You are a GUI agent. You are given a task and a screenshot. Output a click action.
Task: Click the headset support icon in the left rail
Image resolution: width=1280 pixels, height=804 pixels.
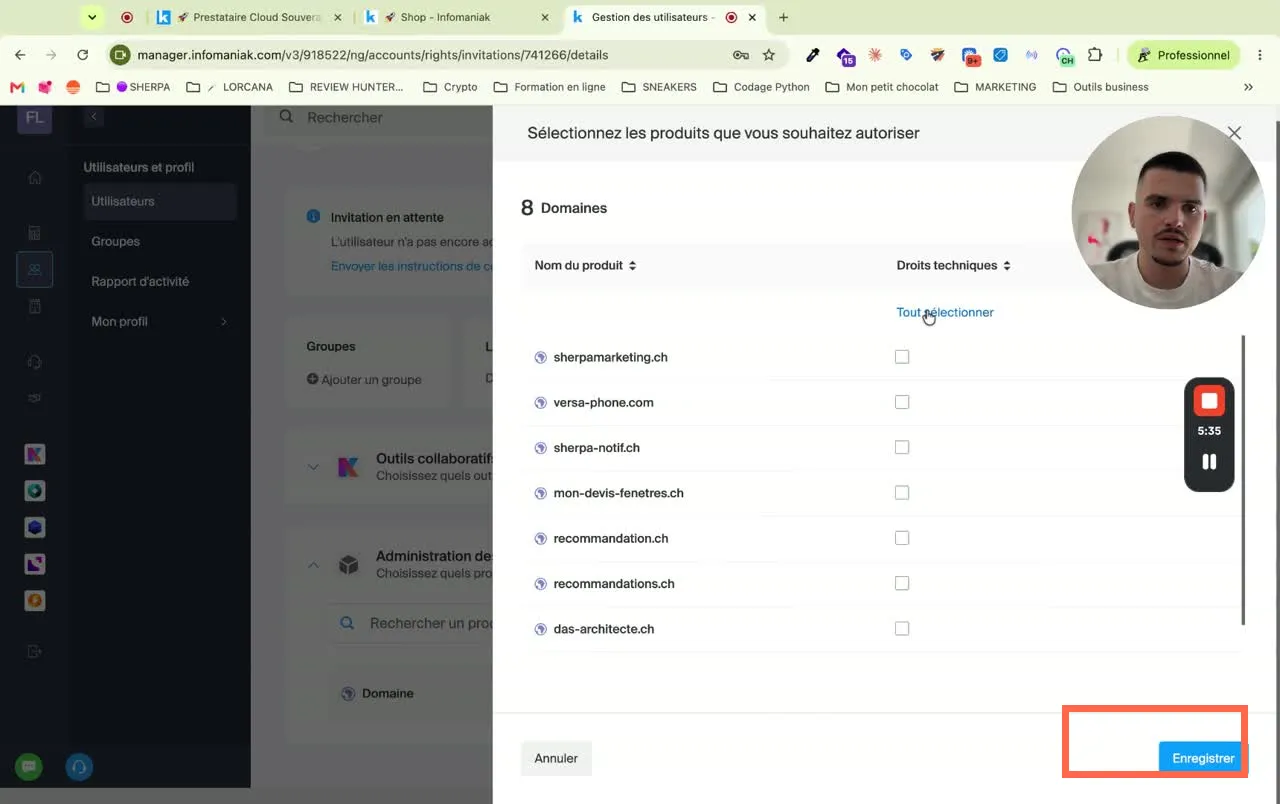point(35,362)
